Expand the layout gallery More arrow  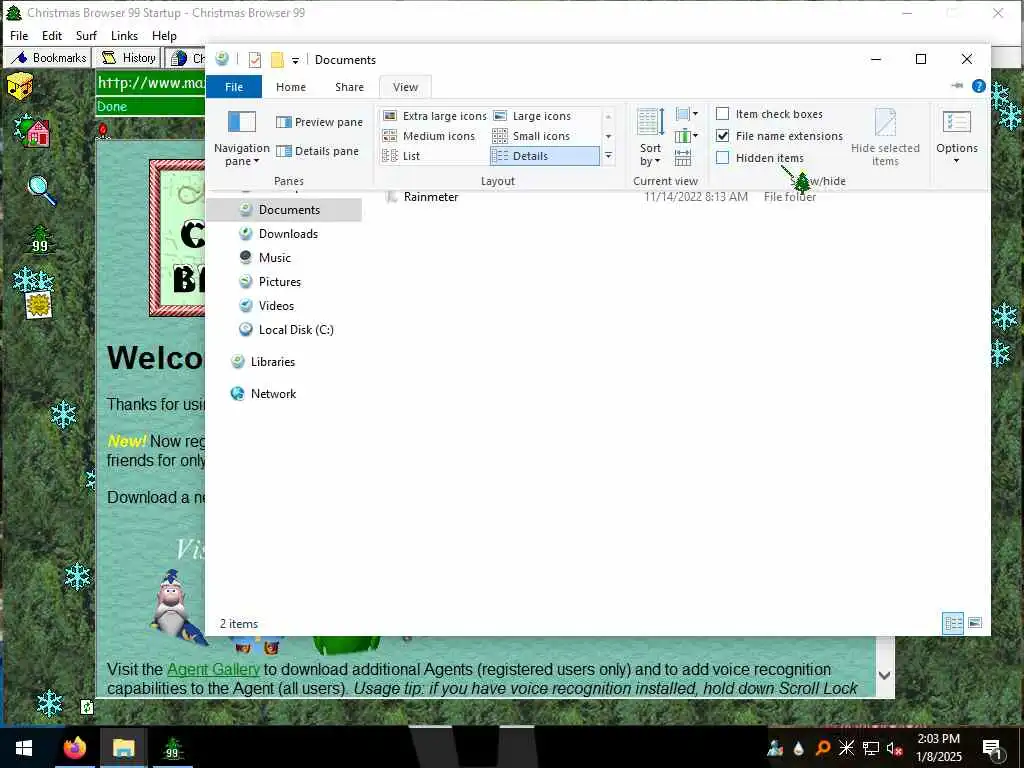coord(608,155)
